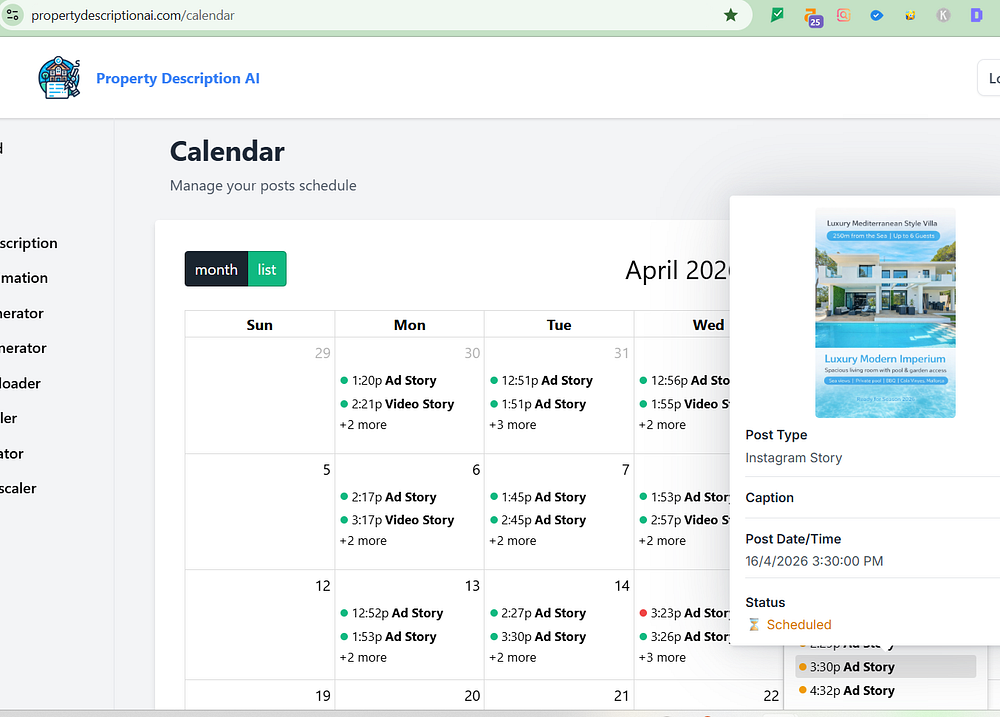This screenshot has height=717, width=1000.
Task: Open the Property Description AI home link
Action: (x=178, y=78)
